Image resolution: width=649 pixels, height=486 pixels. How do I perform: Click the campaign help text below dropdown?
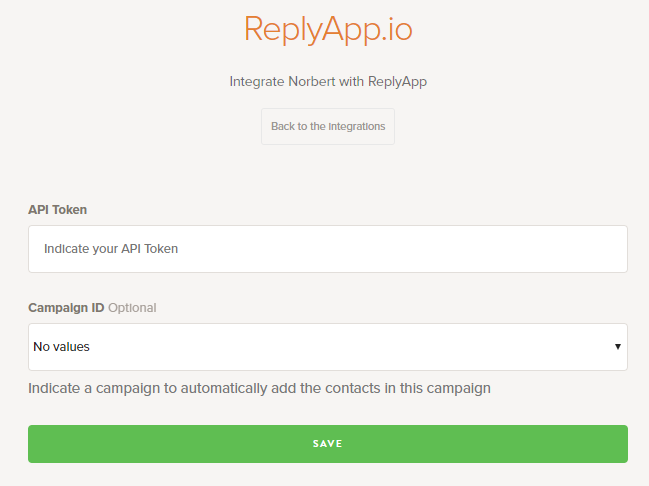(259, 388)
